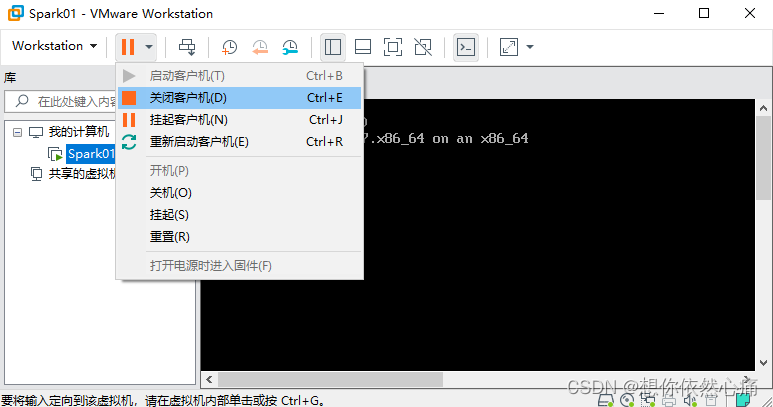Select 启动客户机(T) menu entry

click(x=240, y=76)
